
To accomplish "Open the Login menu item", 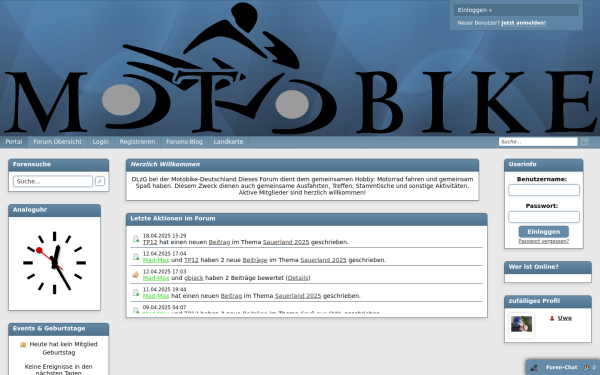I will pyautogui.click(x=101, y=142).
